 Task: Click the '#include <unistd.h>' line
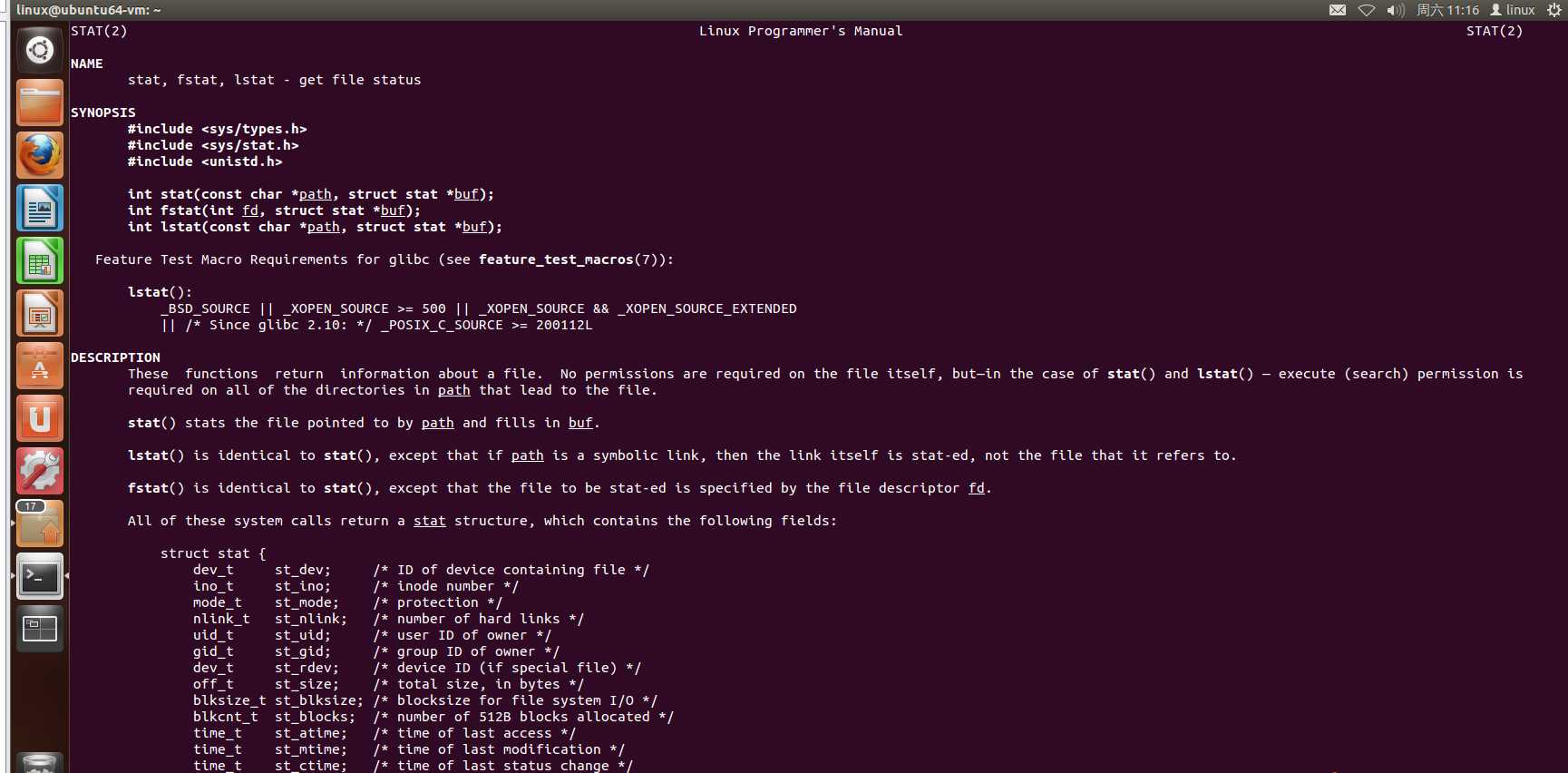[x=205, y=161]
